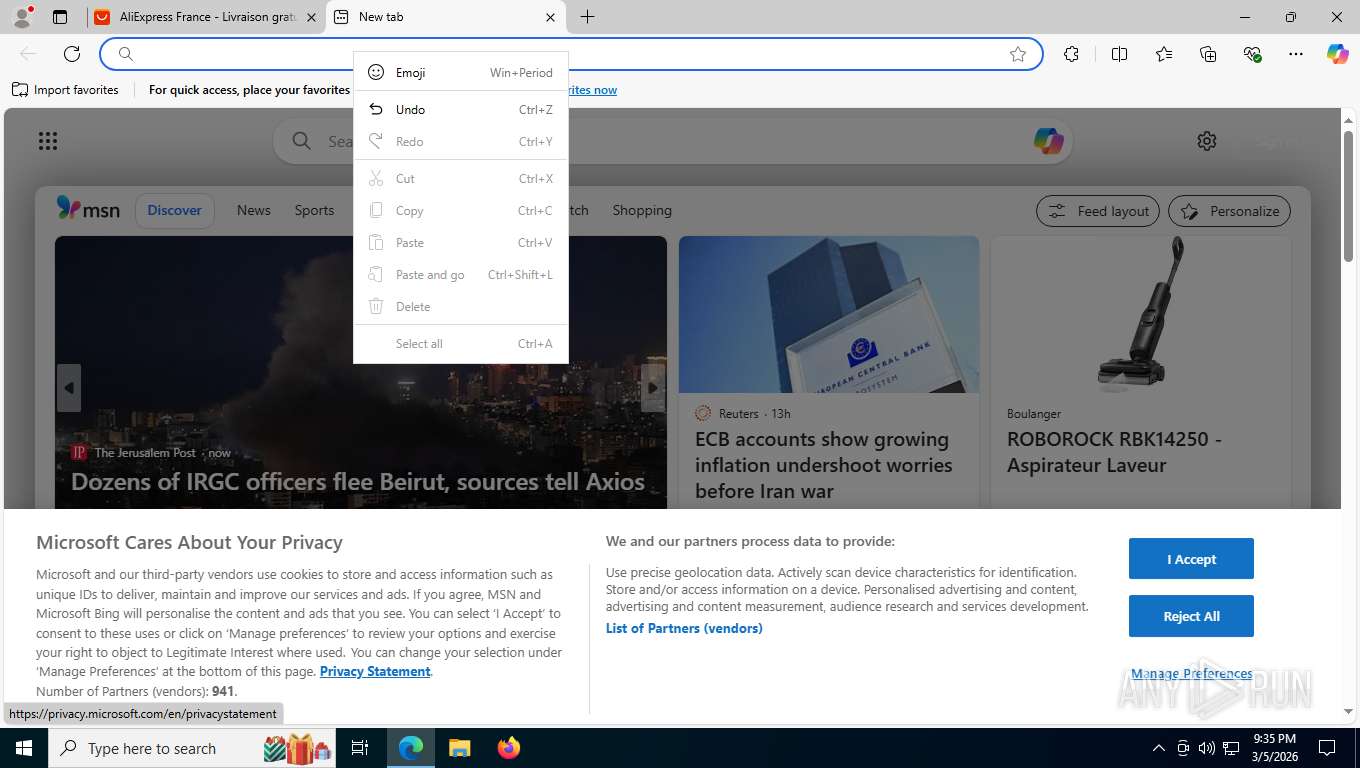Choose Copy from the context menu

(461, 210)
